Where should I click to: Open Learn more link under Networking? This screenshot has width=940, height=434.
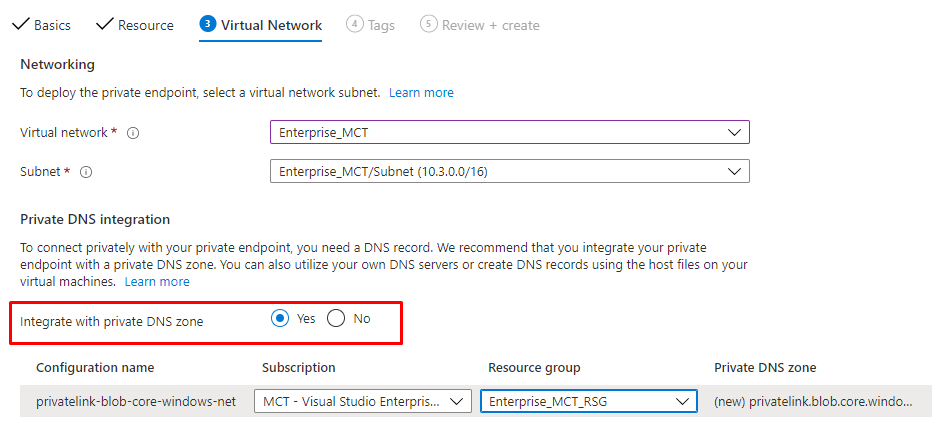pos(421,92)
